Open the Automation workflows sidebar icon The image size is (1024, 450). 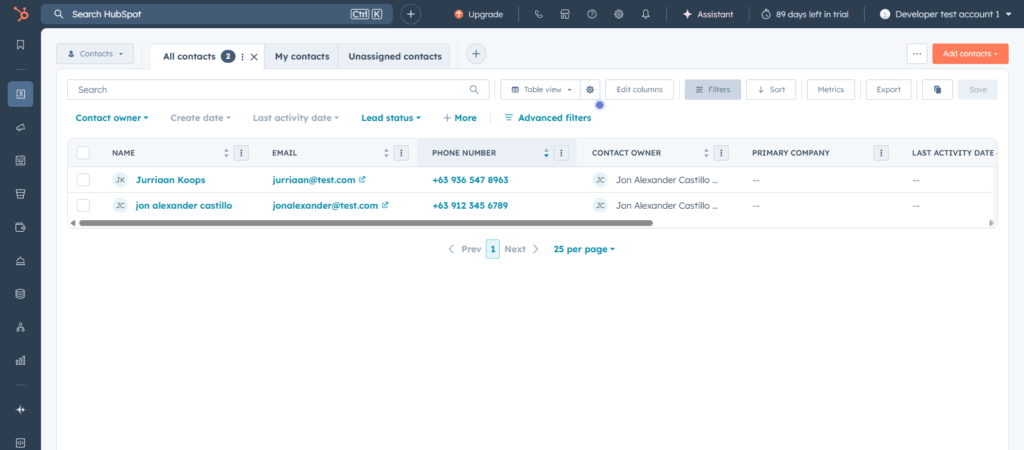[20, 327]
